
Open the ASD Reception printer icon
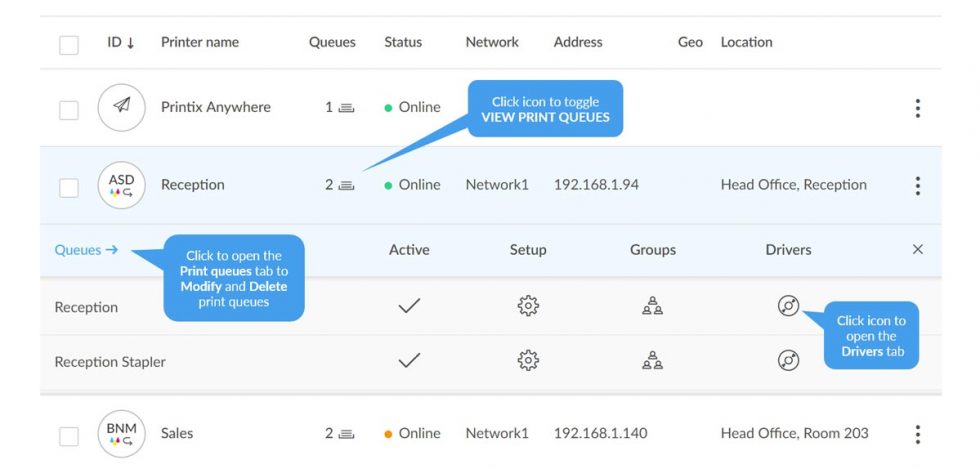coord(122,185)
